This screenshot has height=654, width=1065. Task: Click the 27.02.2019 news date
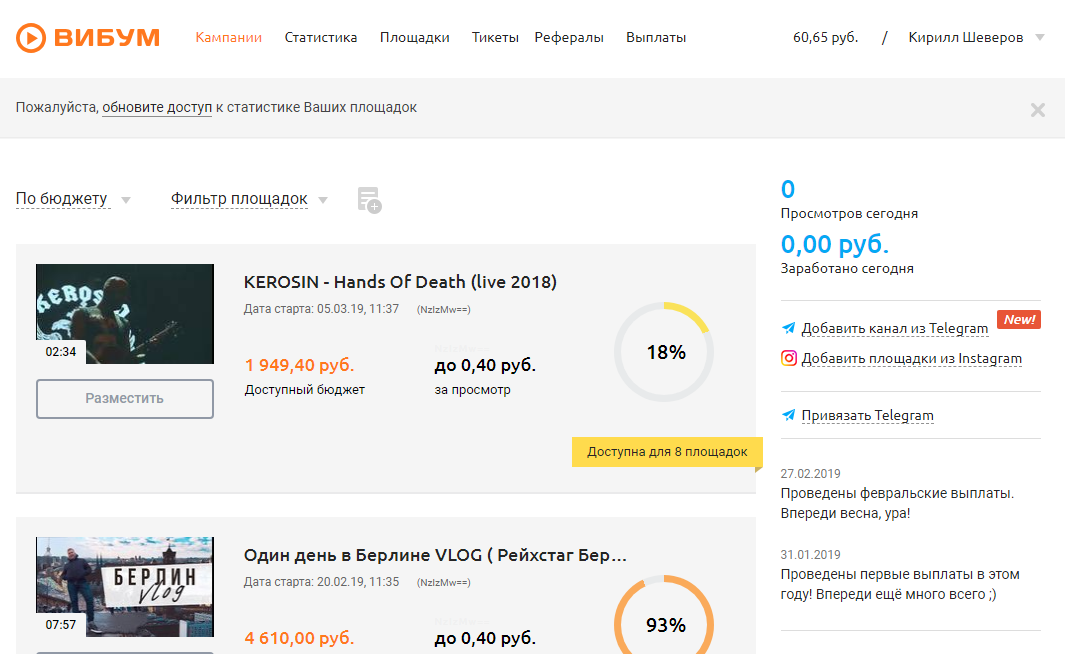(x=810, y=473)
